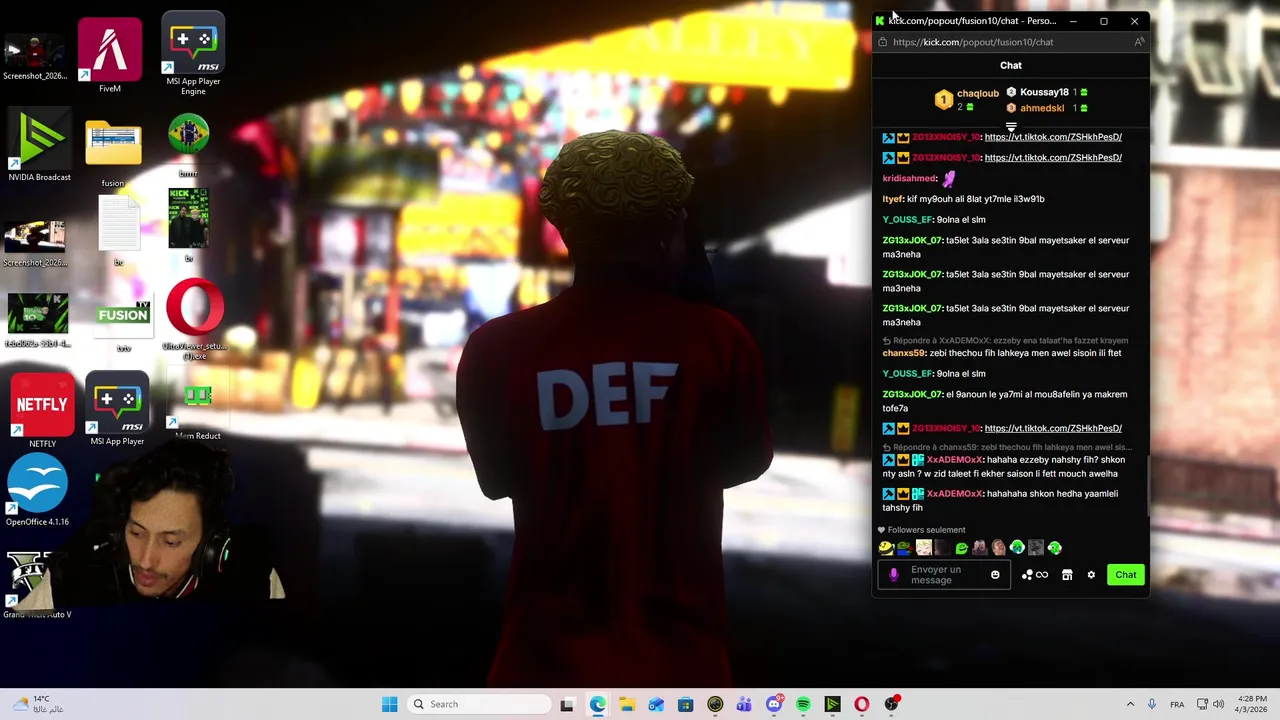Screen dimensions: 1280x720
Task: Open the Brazil flag icon file
Action: click(189, 146)
